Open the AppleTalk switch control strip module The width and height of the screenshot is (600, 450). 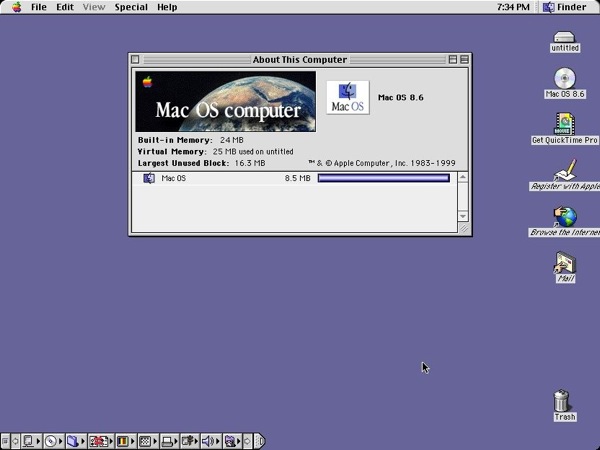coord(31,441)
